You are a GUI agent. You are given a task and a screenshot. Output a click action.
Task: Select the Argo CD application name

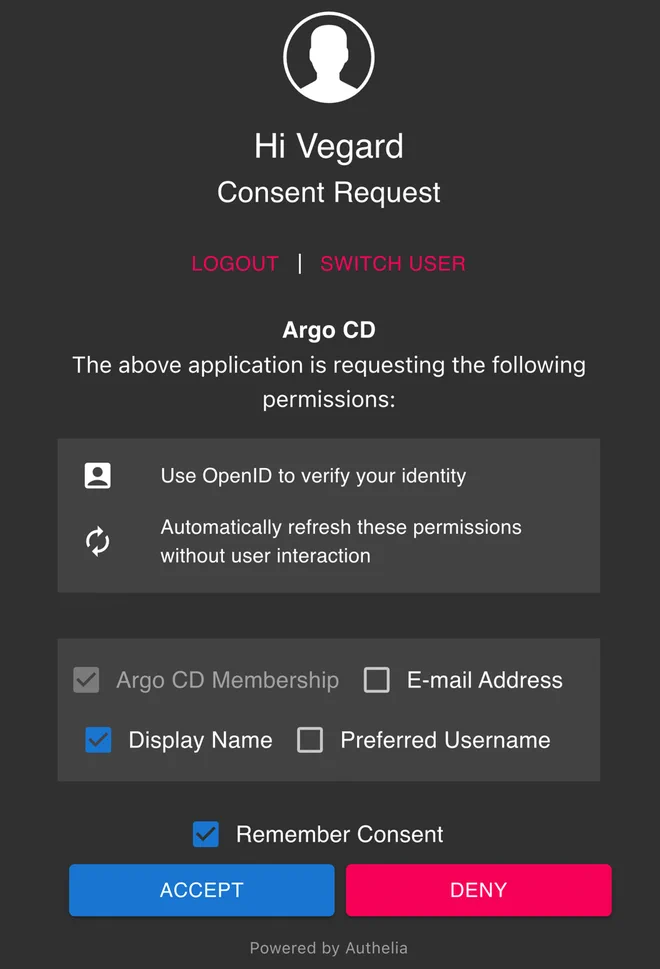pos(329,330)
